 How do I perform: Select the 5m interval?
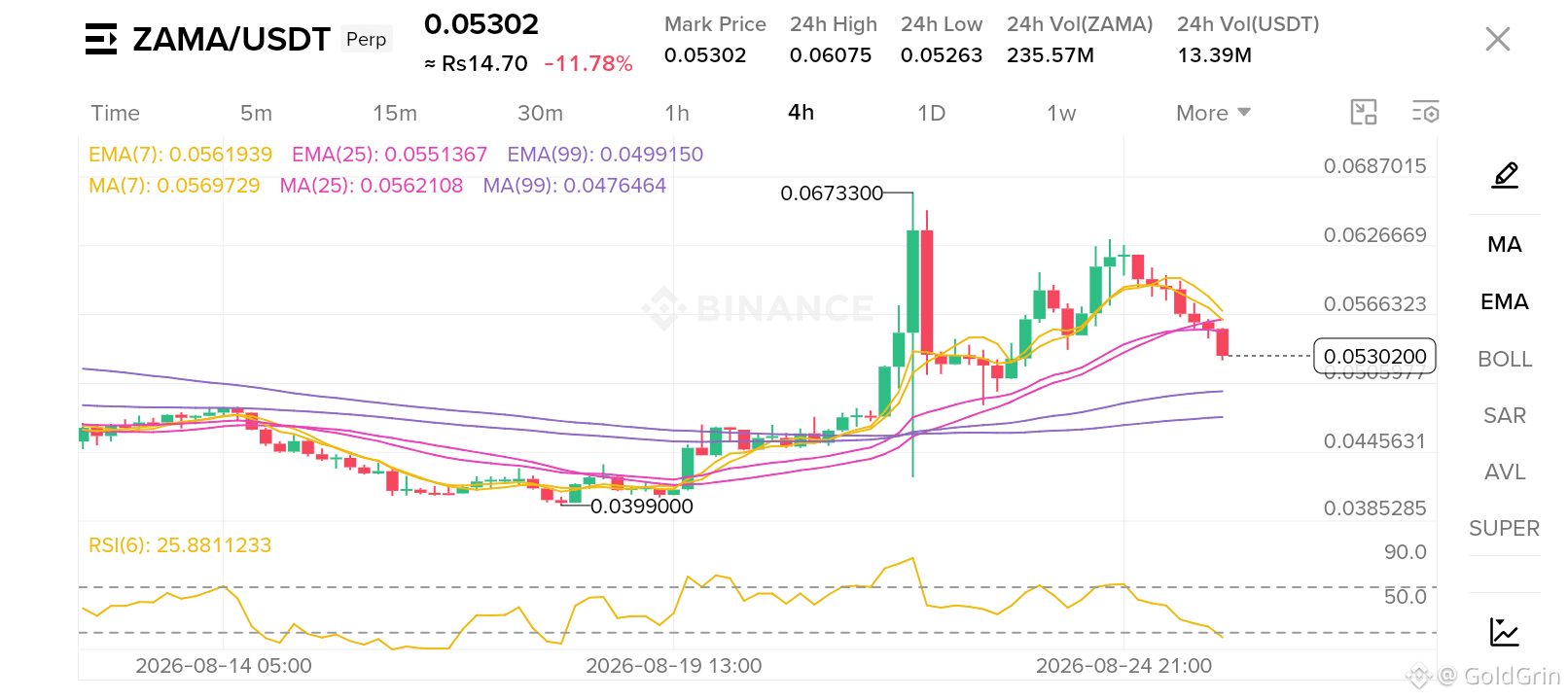click(x=257, y=113)
